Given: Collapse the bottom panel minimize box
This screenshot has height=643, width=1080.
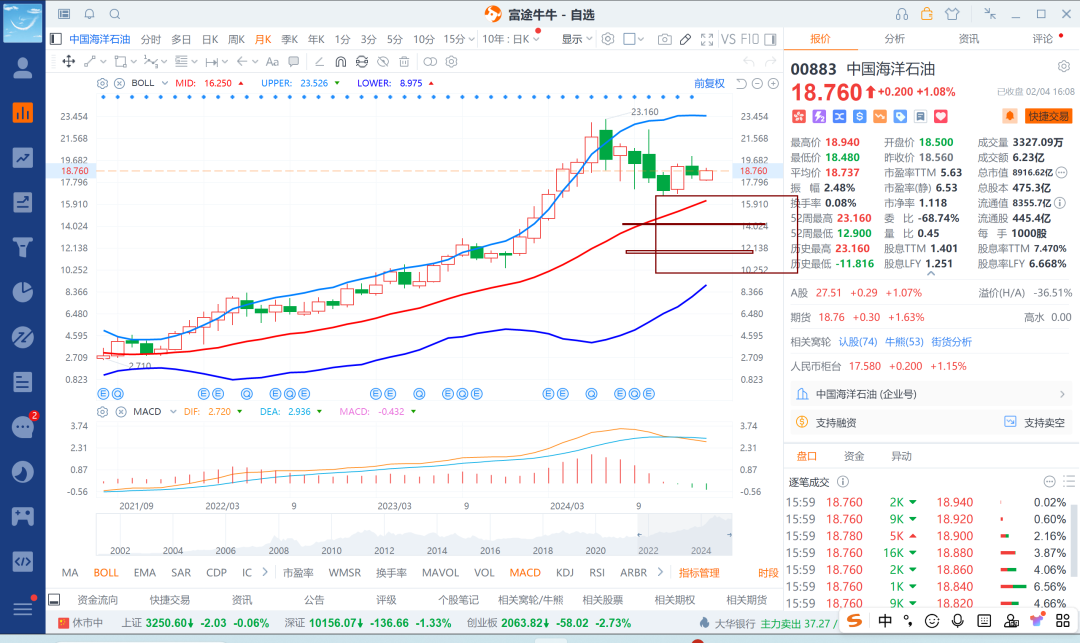Looking at the screenshot, I should tap(54, 600).
